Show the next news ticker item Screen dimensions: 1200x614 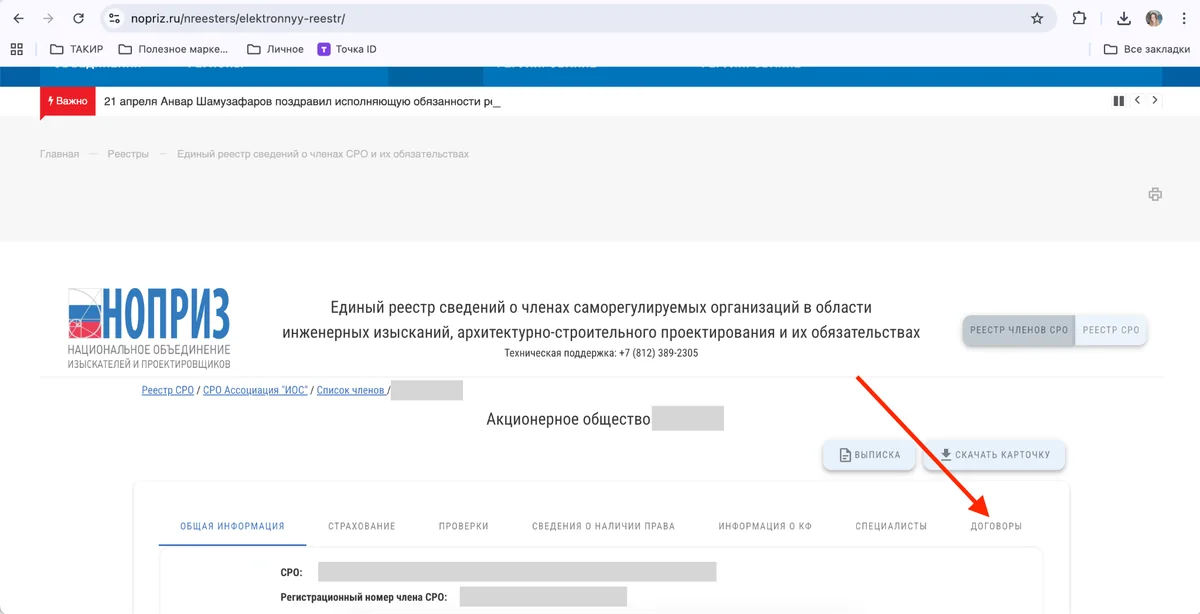(1155, 101)
